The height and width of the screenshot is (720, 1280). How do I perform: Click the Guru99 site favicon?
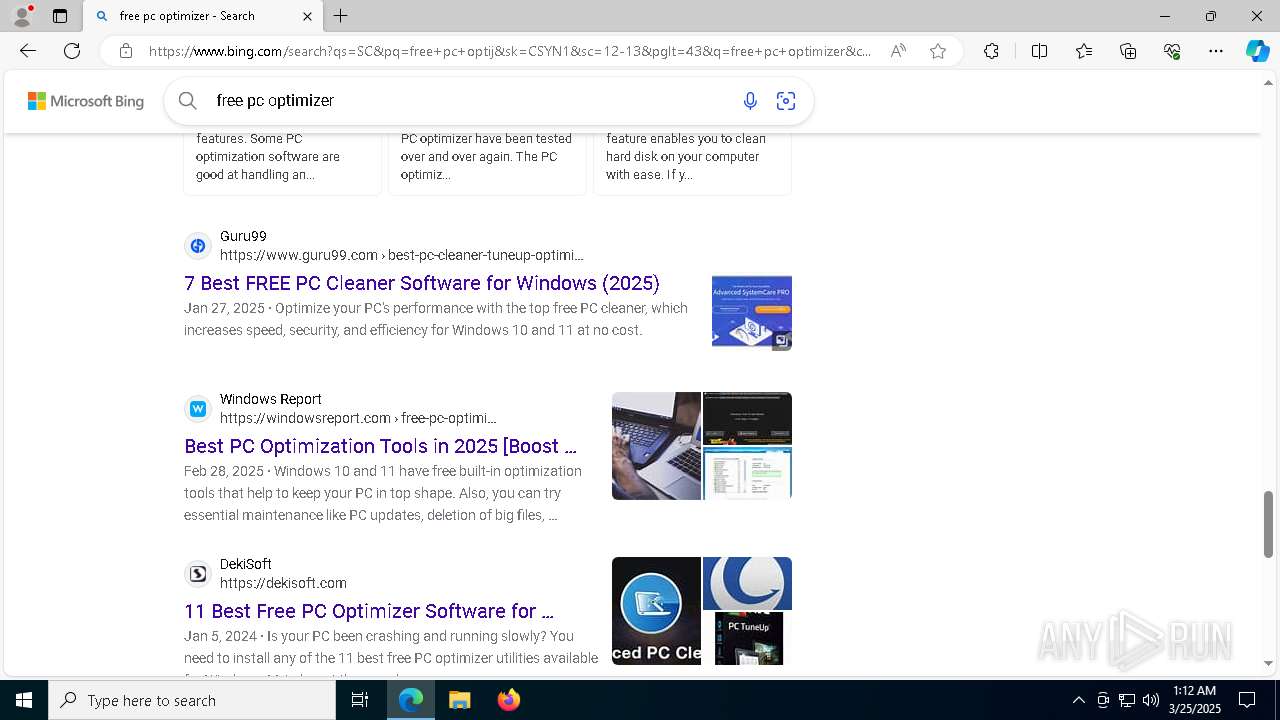[x=198, y=246]
